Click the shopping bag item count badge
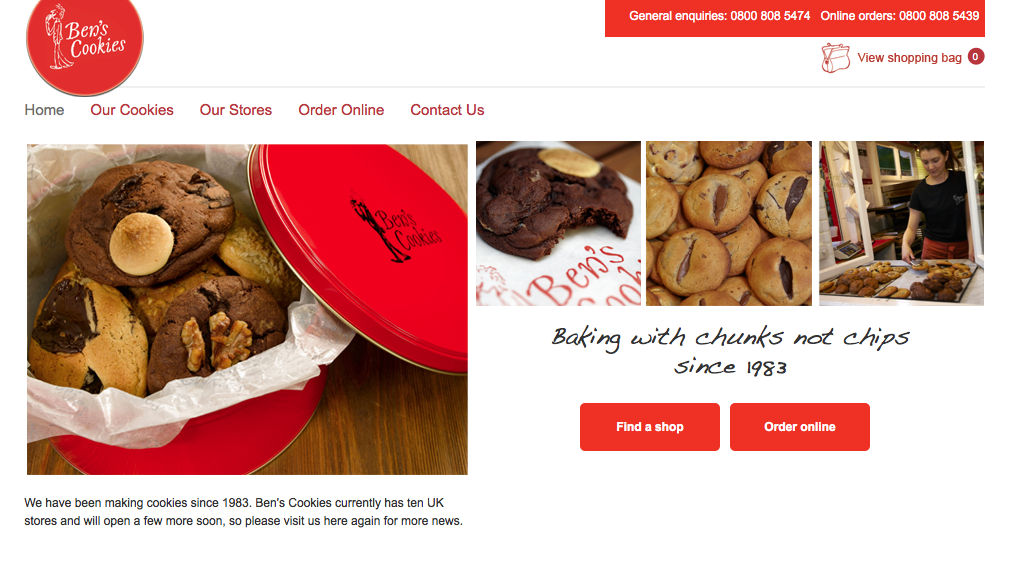Screen dimensions: 1024x577 (x=976, y=57)
